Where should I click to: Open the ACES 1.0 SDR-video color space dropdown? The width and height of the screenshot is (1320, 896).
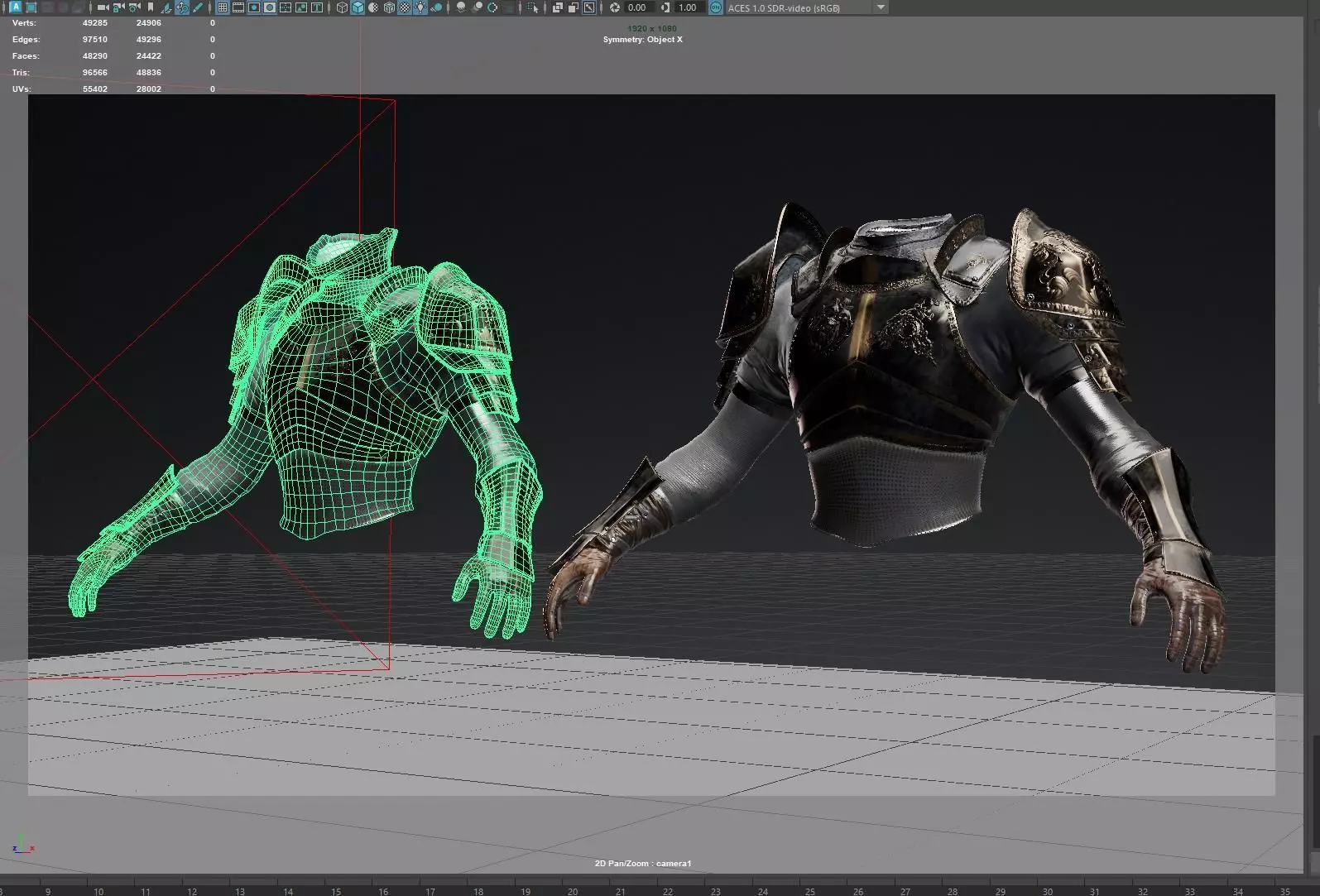coord(808,7)
